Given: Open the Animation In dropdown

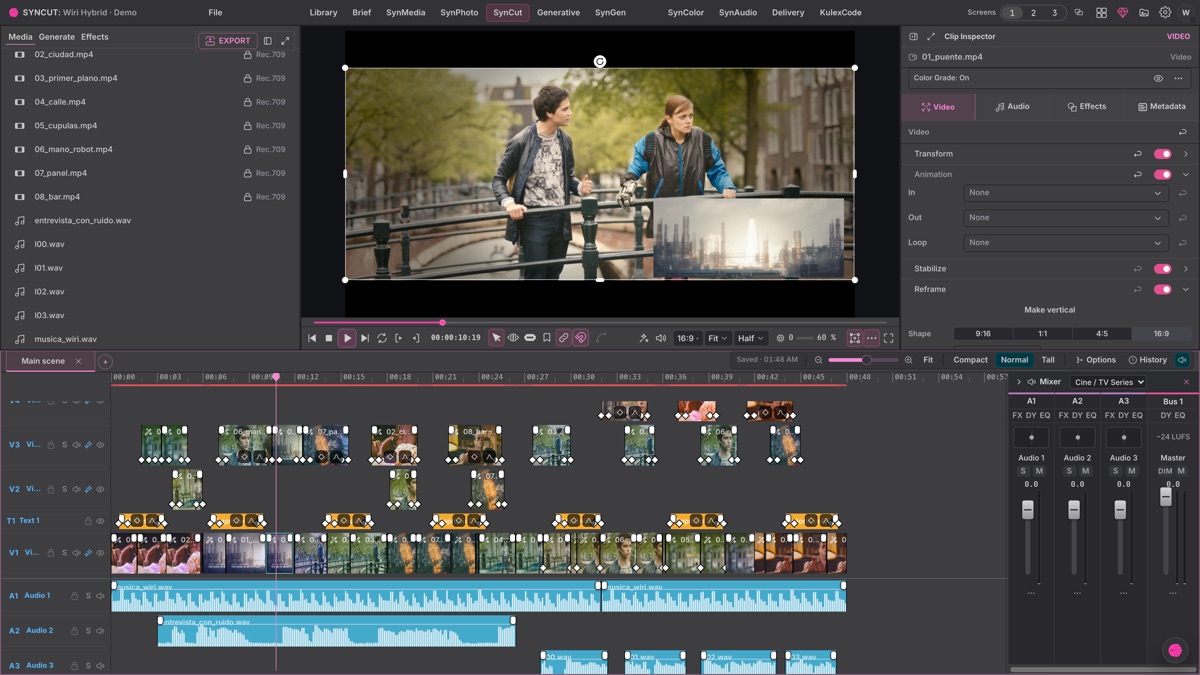Looking at the screenshot, I should click(1065, 193).
